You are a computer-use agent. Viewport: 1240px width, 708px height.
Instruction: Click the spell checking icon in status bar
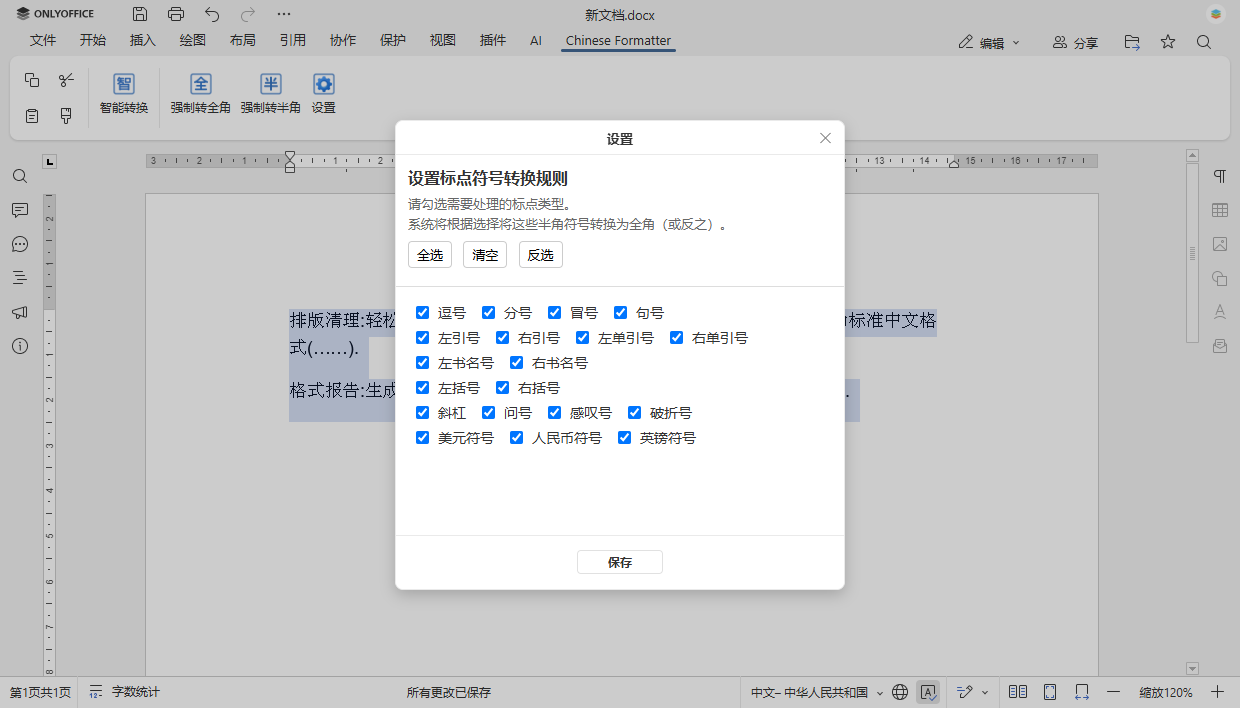pyautogui.click(x=929, y=692)
